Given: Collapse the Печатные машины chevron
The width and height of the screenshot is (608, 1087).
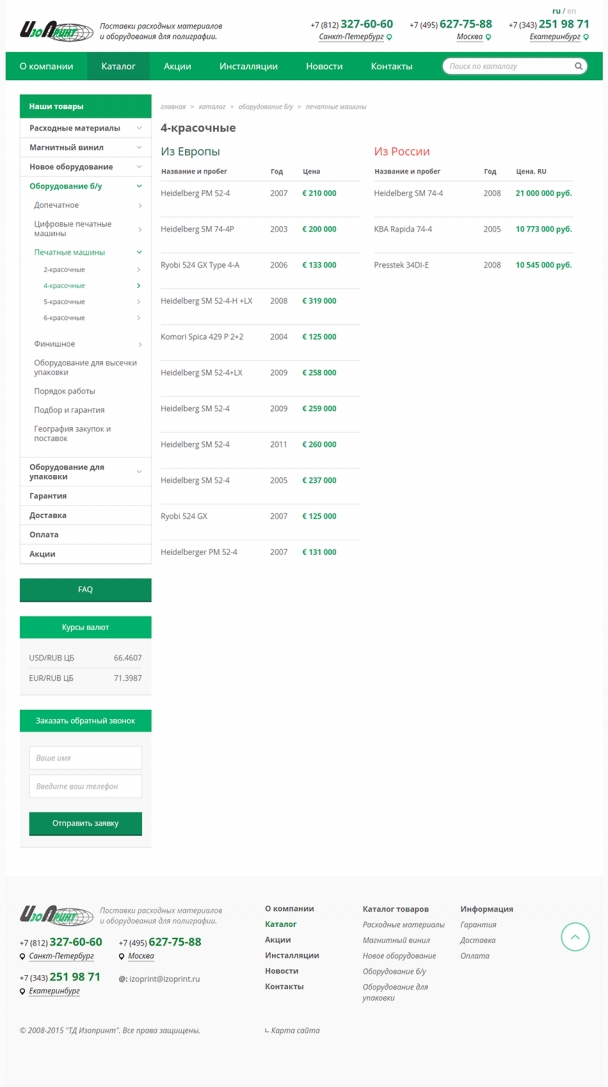Looking at the screenshot, I should tap(139, 252).
